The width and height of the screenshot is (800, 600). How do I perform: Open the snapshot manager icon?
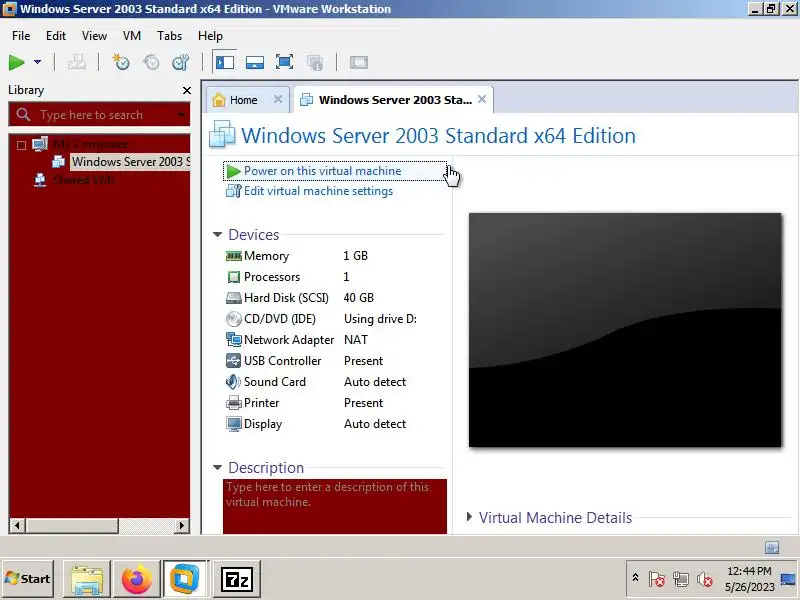(x=181, y=62)
